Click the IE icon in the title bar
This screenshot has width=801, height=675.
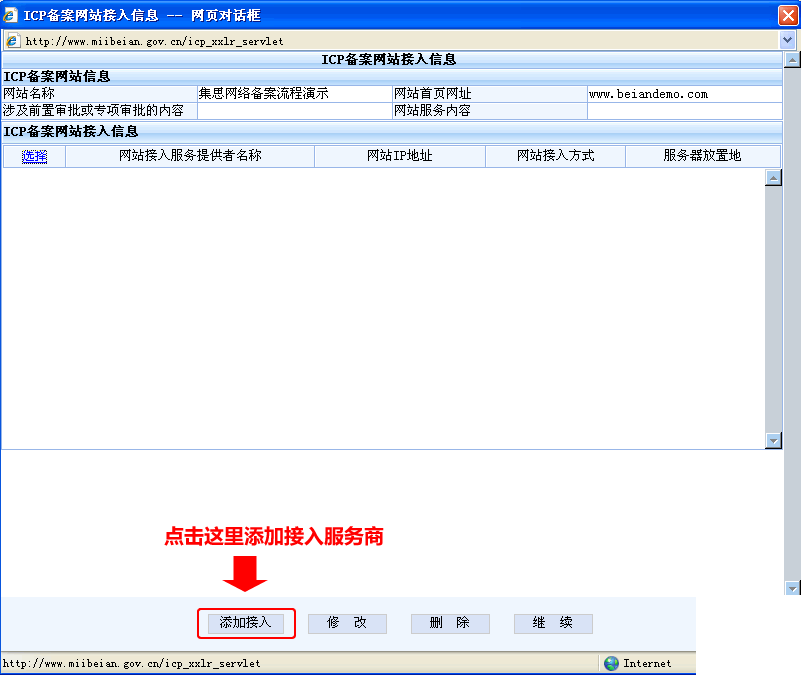pos(10,15)
